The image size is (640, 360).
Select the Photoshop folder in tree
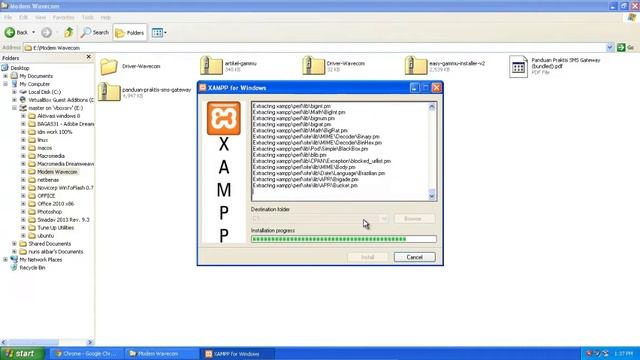pyautogui.click(x=49, y=212)
